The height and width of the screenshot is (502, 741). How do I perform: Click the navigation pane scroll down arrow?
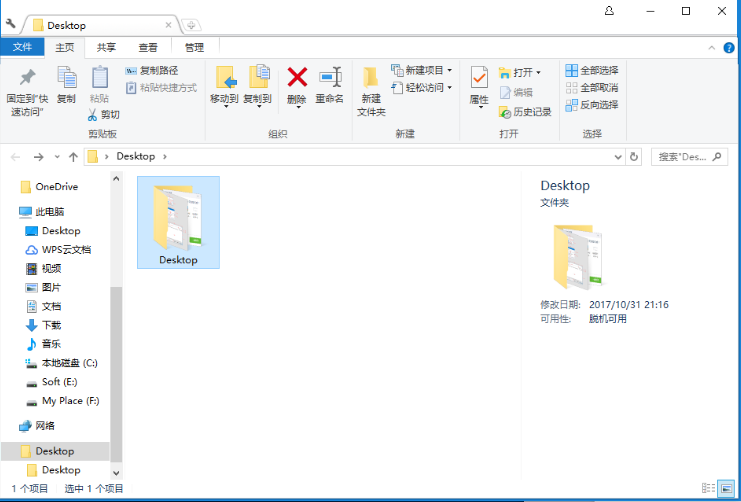(x=116, y=473)
